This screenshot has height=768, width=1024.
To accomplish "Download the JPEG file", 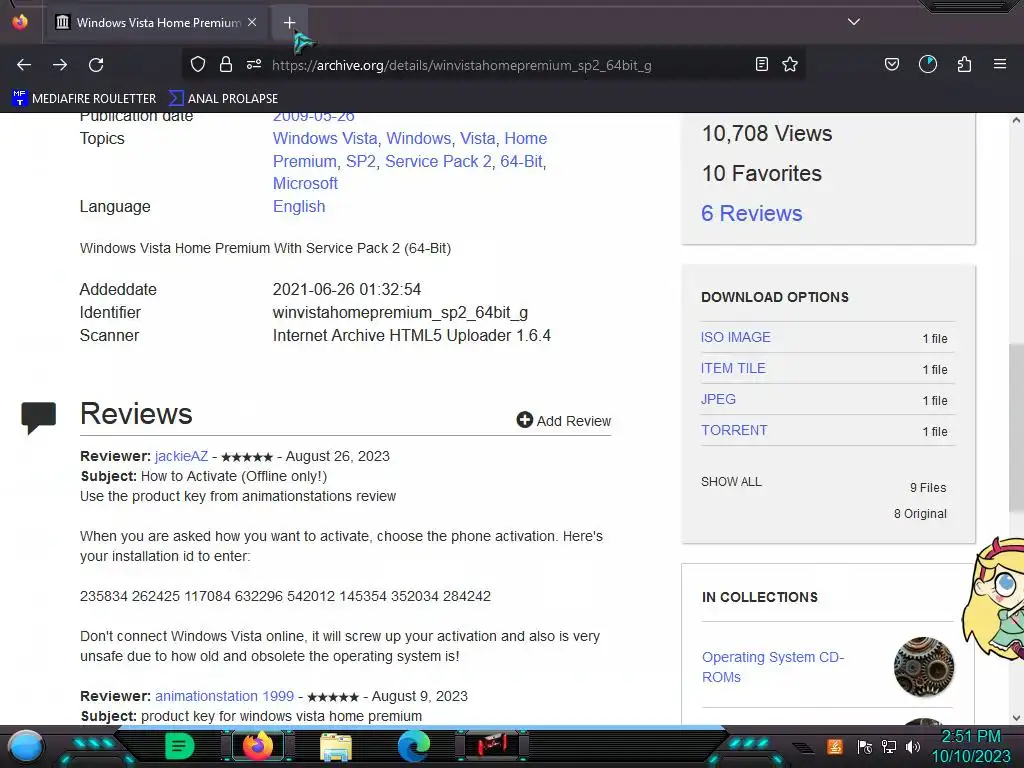I will coord(718,399).
